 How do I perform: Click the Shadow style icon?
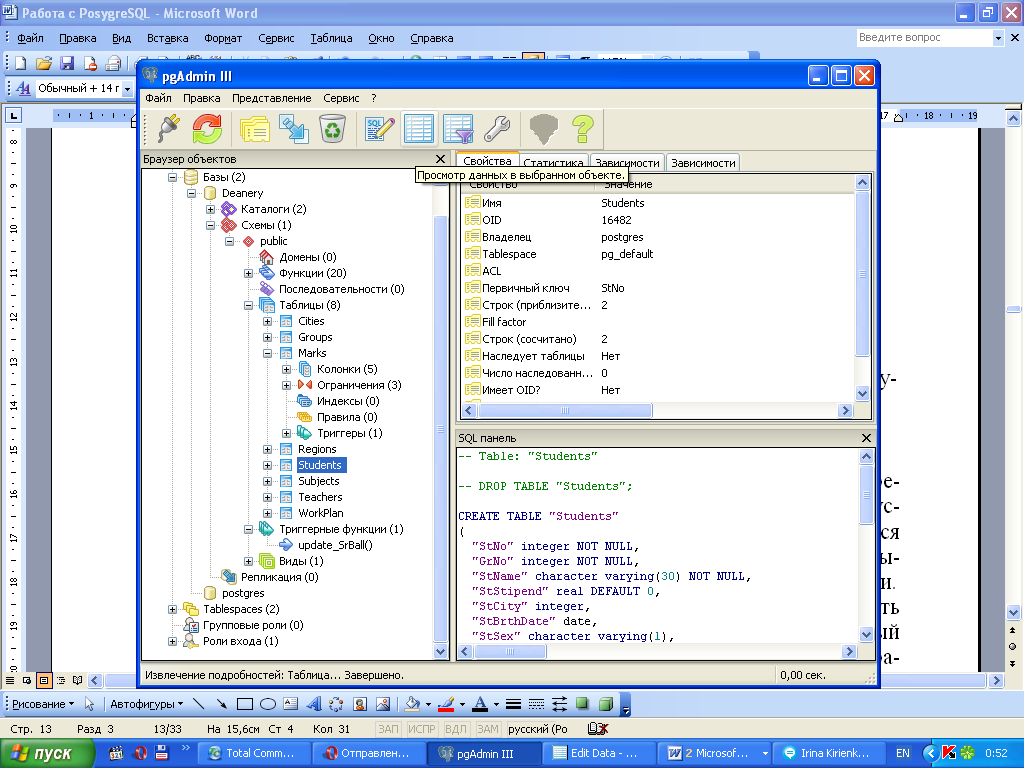[582, 703]
